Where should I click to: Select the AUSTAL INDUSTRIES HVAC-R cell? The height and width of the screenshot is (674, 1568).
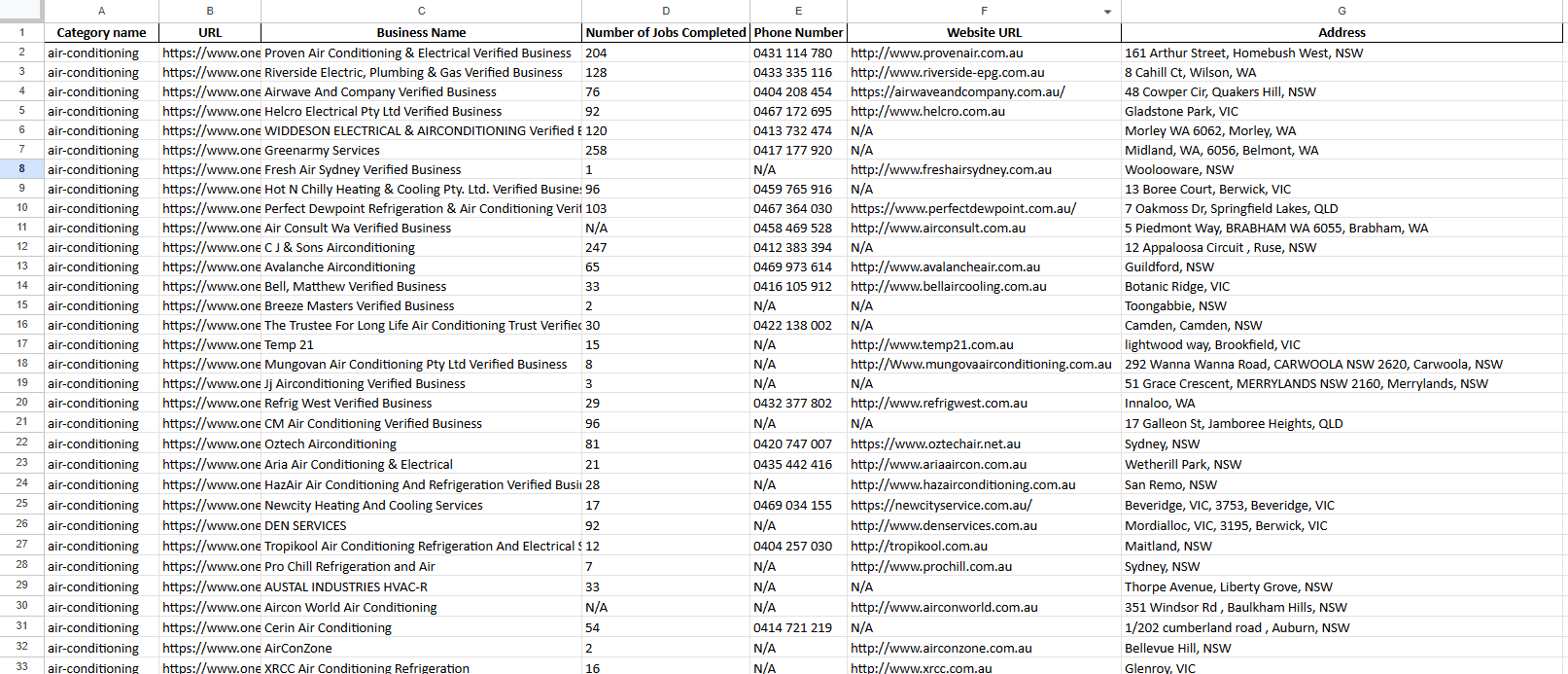[422, 586]
